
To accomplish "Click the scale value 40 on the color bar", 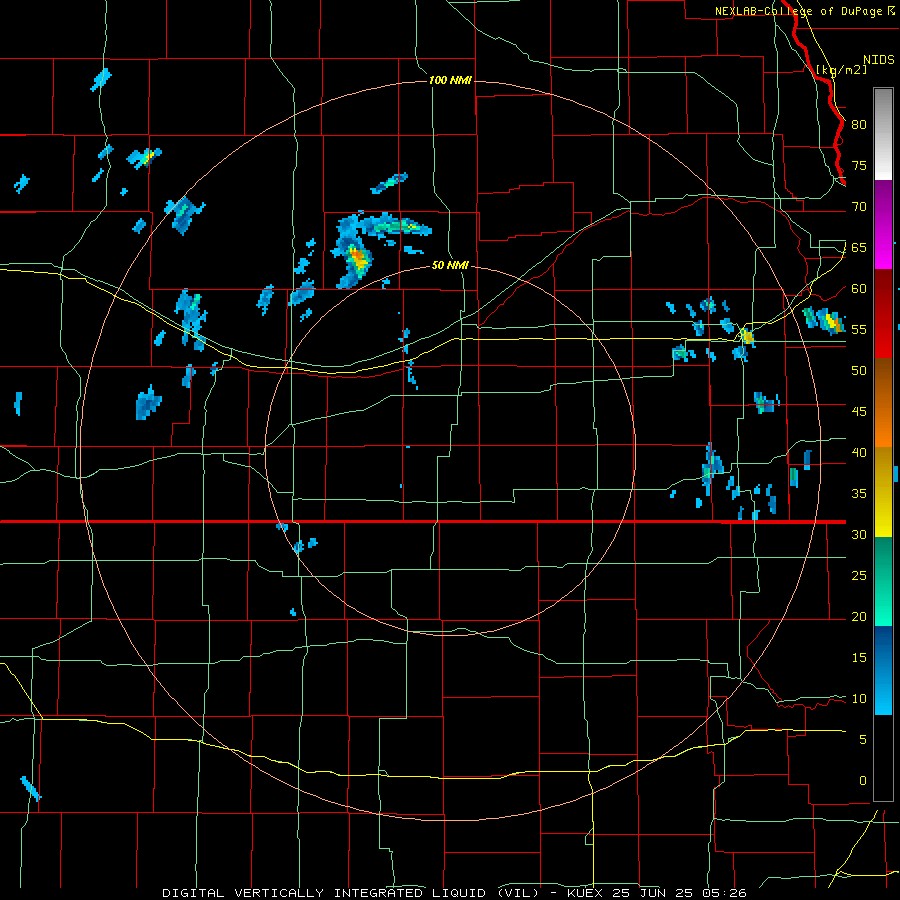I will 859,453.
